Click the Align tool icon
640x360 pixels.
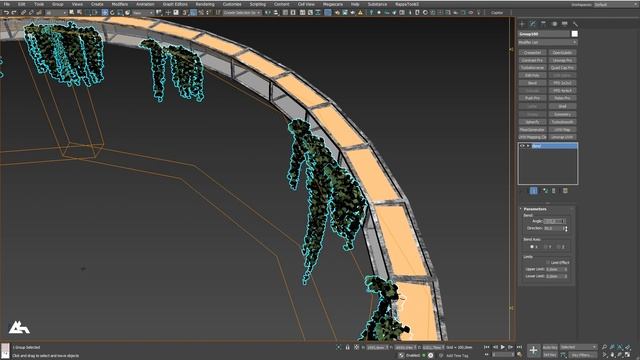coord(276,13)
